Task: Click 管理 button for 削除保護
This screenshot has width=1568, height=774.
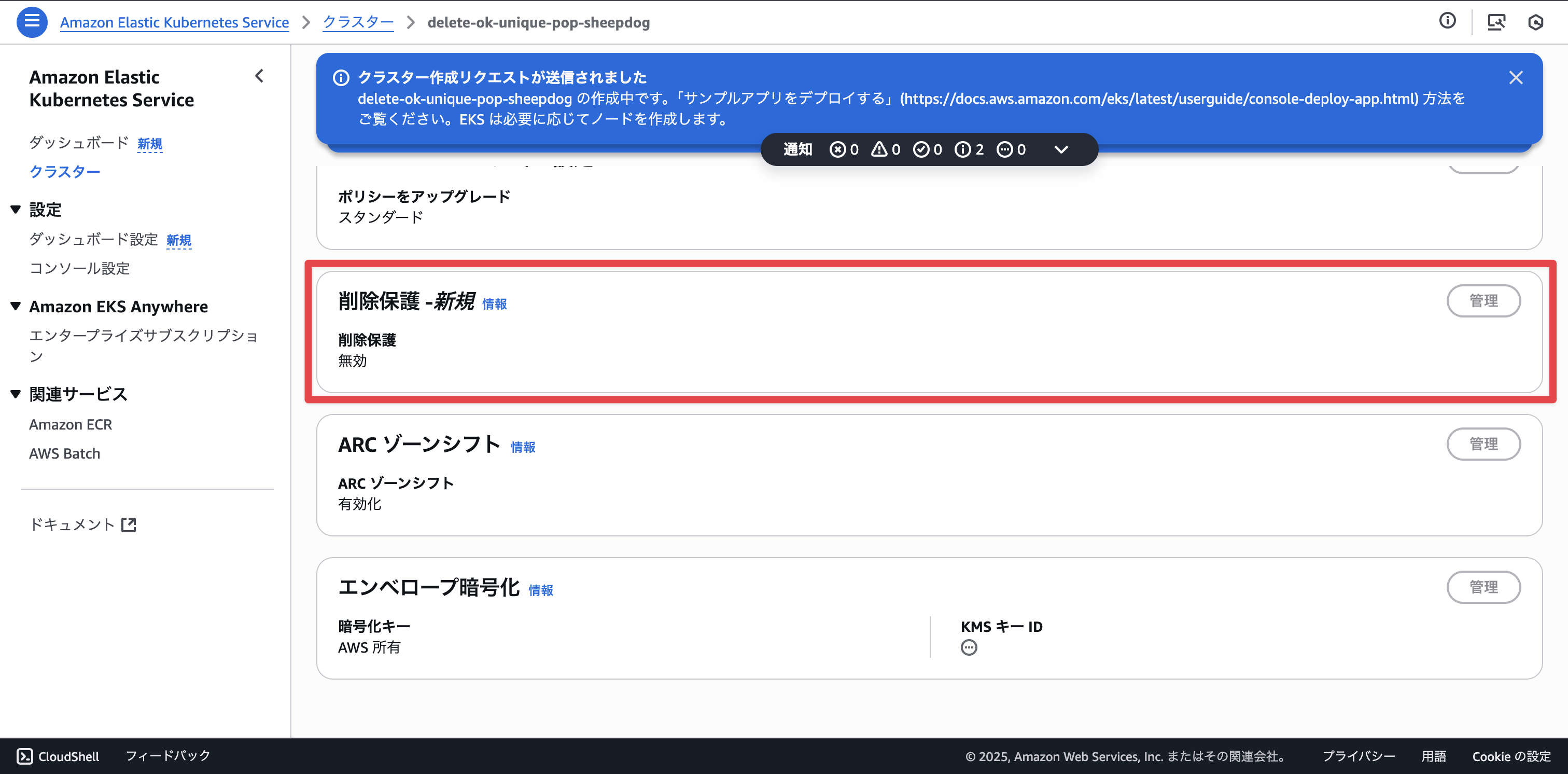Action: [1483, 301]
